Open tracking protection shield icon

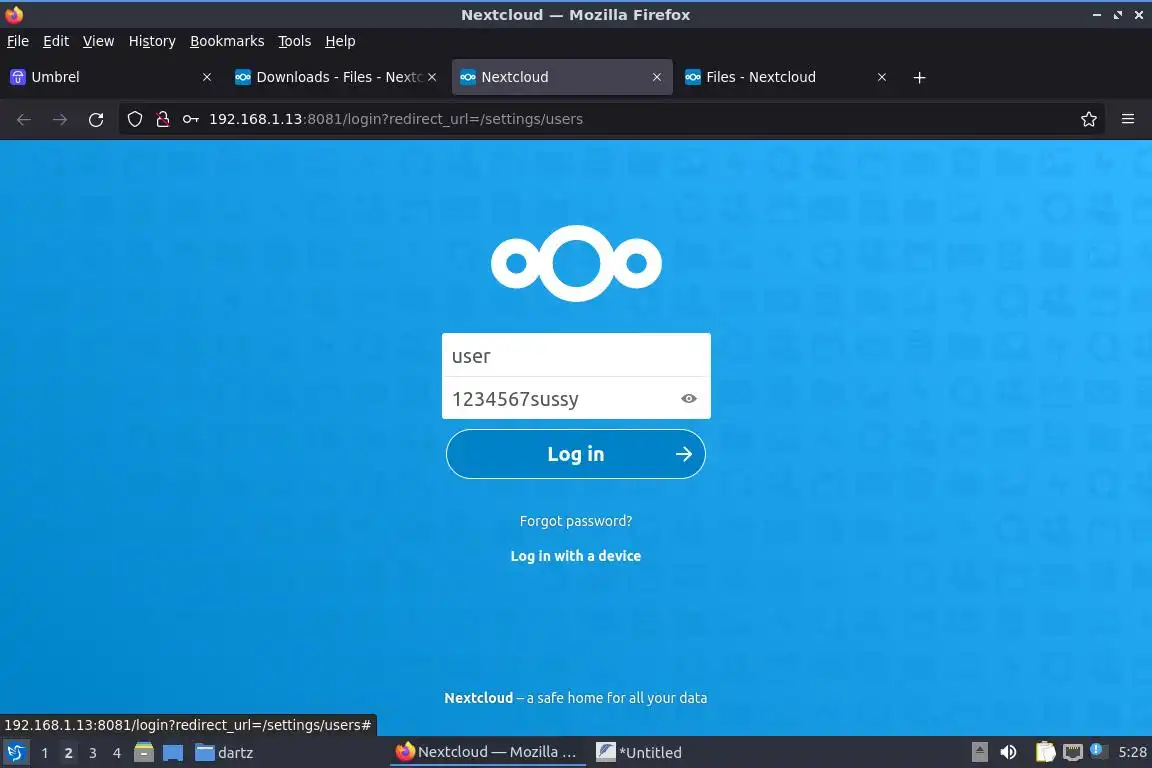point(134,119)
